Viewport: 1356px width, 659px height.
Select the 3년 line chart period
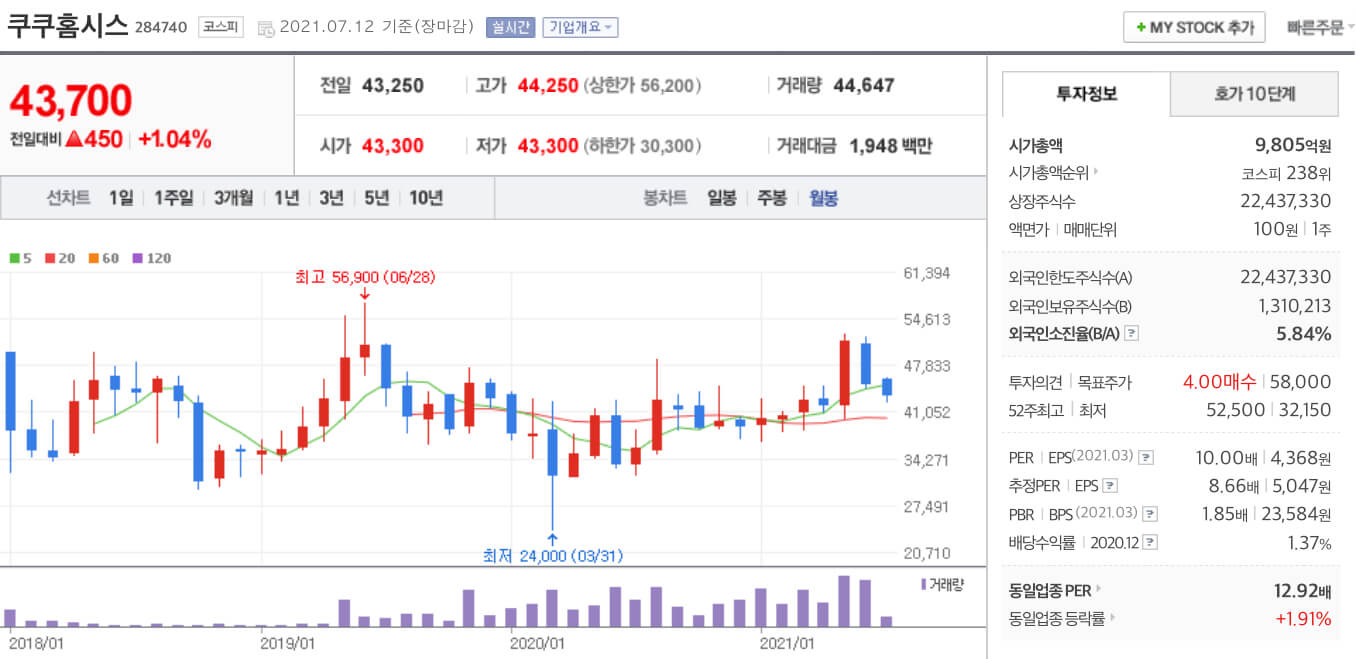[332, 198]
